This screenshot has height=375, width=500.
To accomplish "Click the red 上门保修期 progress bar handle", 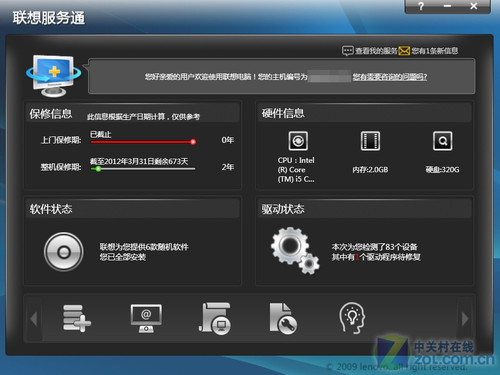I will coord(193,142).
